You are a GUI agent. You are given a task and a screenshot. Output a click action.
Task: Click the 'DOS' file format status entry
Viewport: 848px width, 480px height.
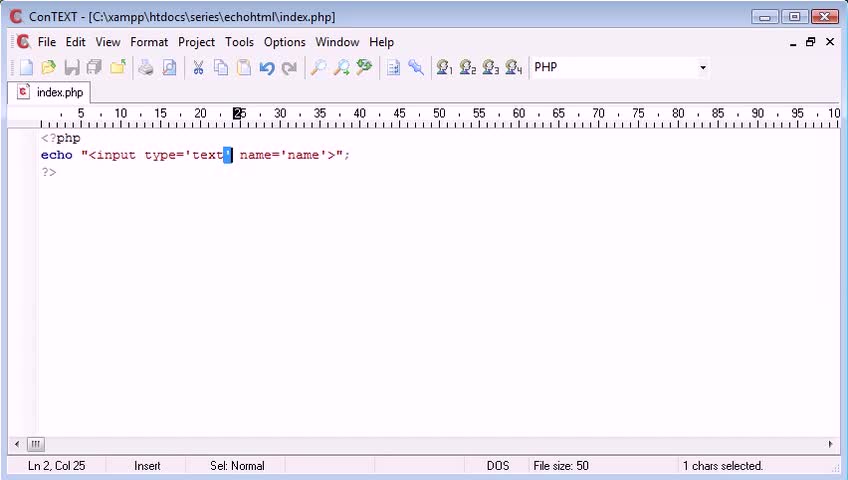point(498,465)
